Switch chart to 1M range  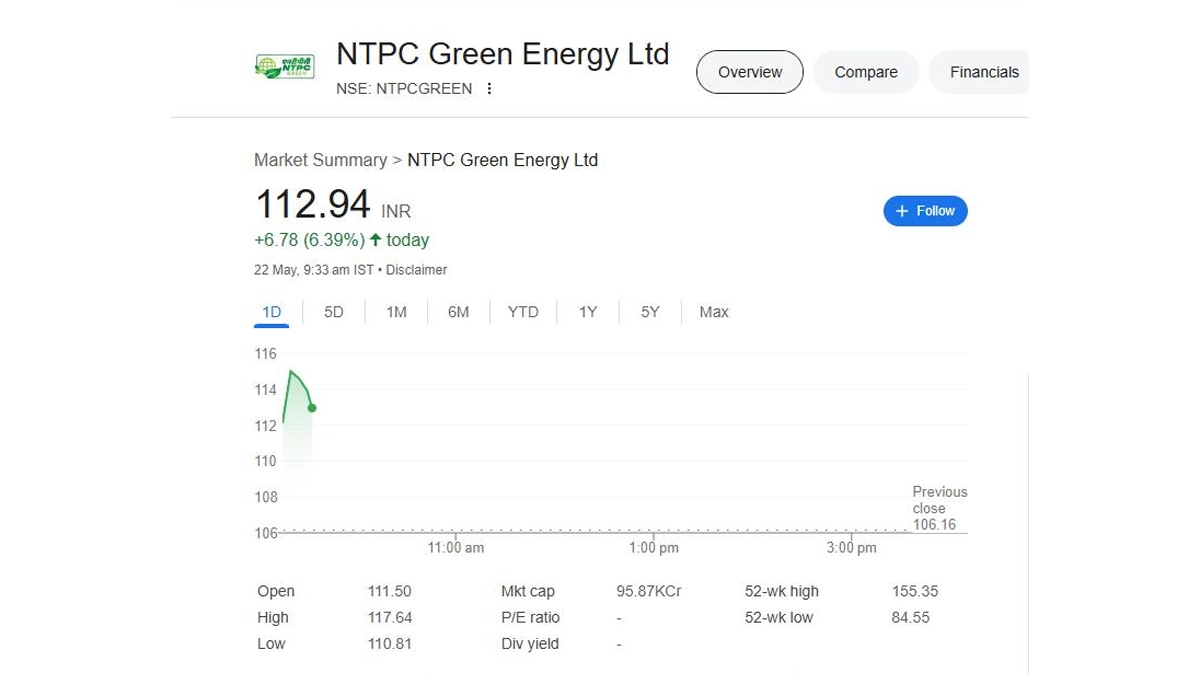396,312
